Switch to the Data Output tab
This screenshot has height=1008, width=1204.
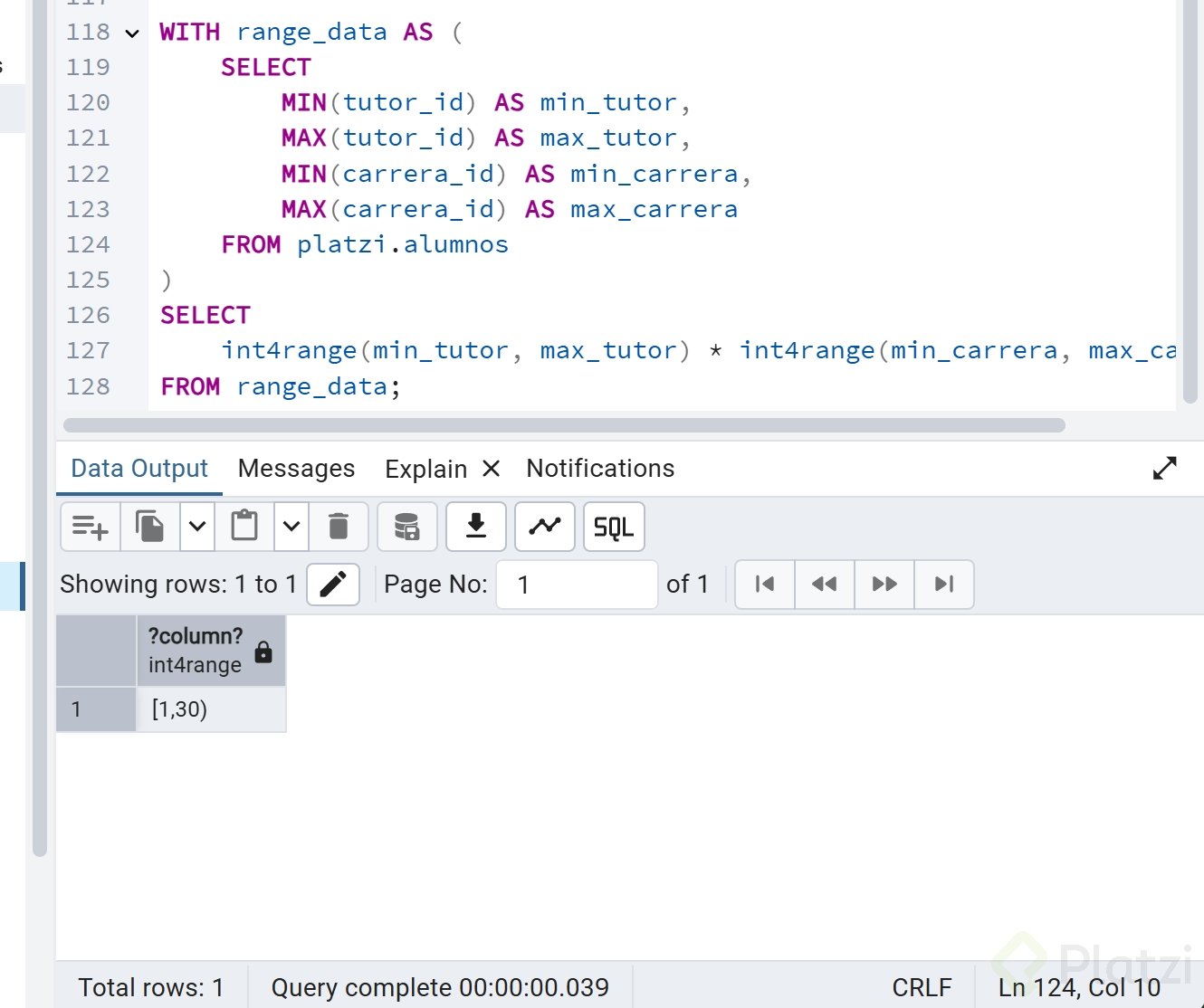click(x=139, y=469)
